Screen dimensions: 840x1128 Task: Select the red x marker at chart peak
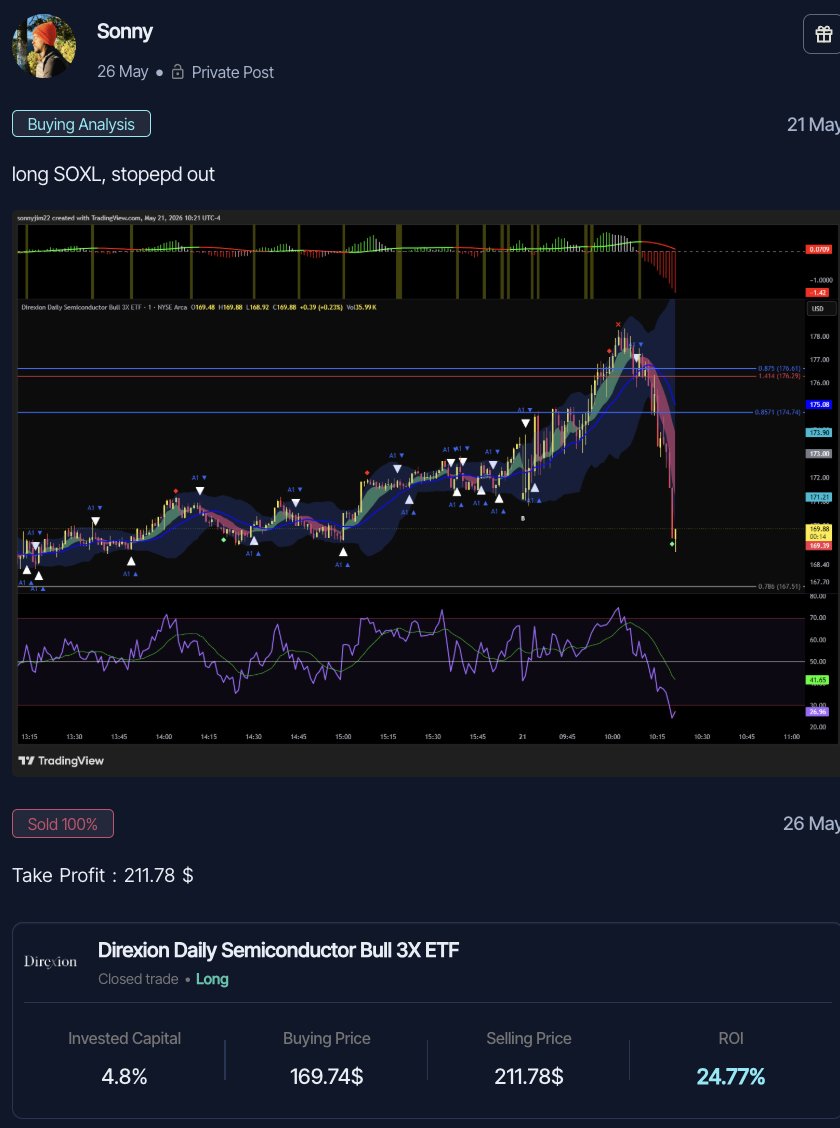[618, 325]
